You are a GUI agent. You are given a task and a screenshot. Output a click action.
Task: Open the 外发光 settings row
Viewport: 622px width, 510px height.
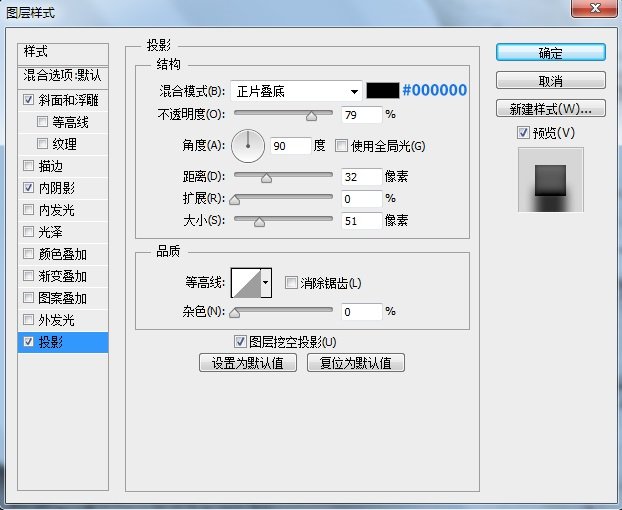[63, 320]
